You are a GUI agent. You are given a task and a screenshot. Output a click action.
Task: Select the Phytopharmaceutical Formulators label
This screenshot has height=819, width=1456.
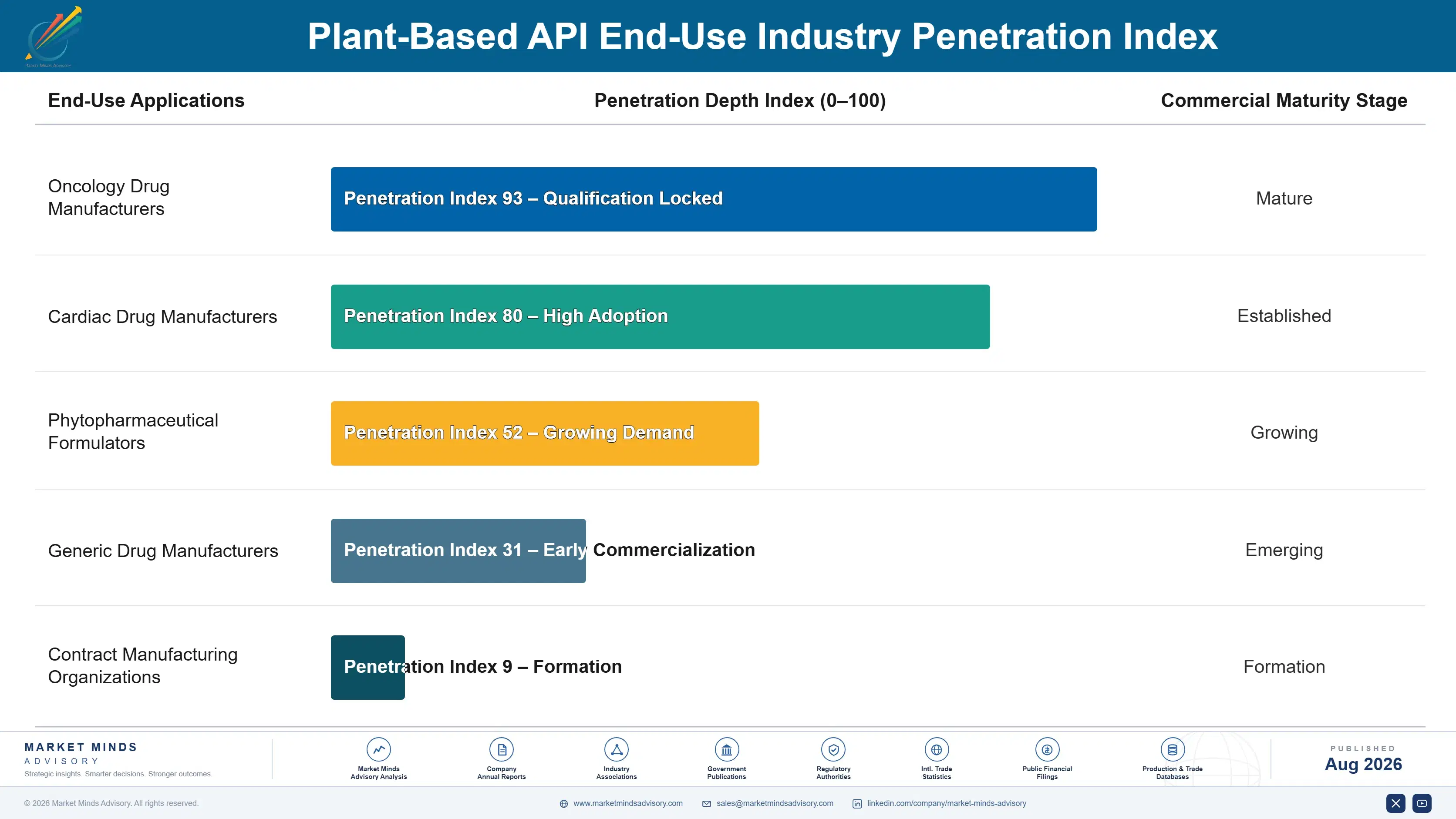pos(133,432)
